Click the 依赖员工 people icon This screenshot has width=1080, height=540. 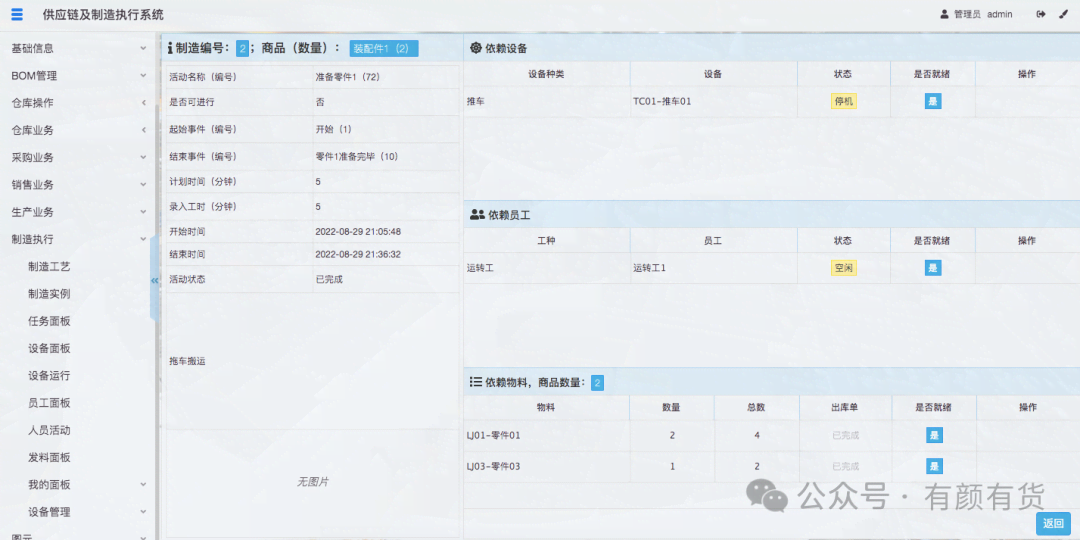coord(477,215)
